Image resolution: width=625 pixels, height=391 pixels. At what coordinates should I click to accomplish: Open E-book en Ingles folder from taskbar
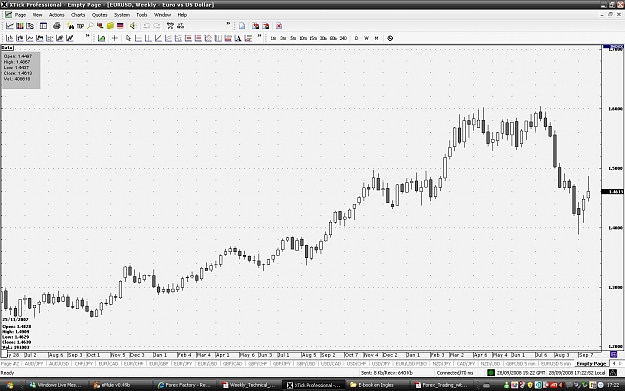click(x=377, y=385)
